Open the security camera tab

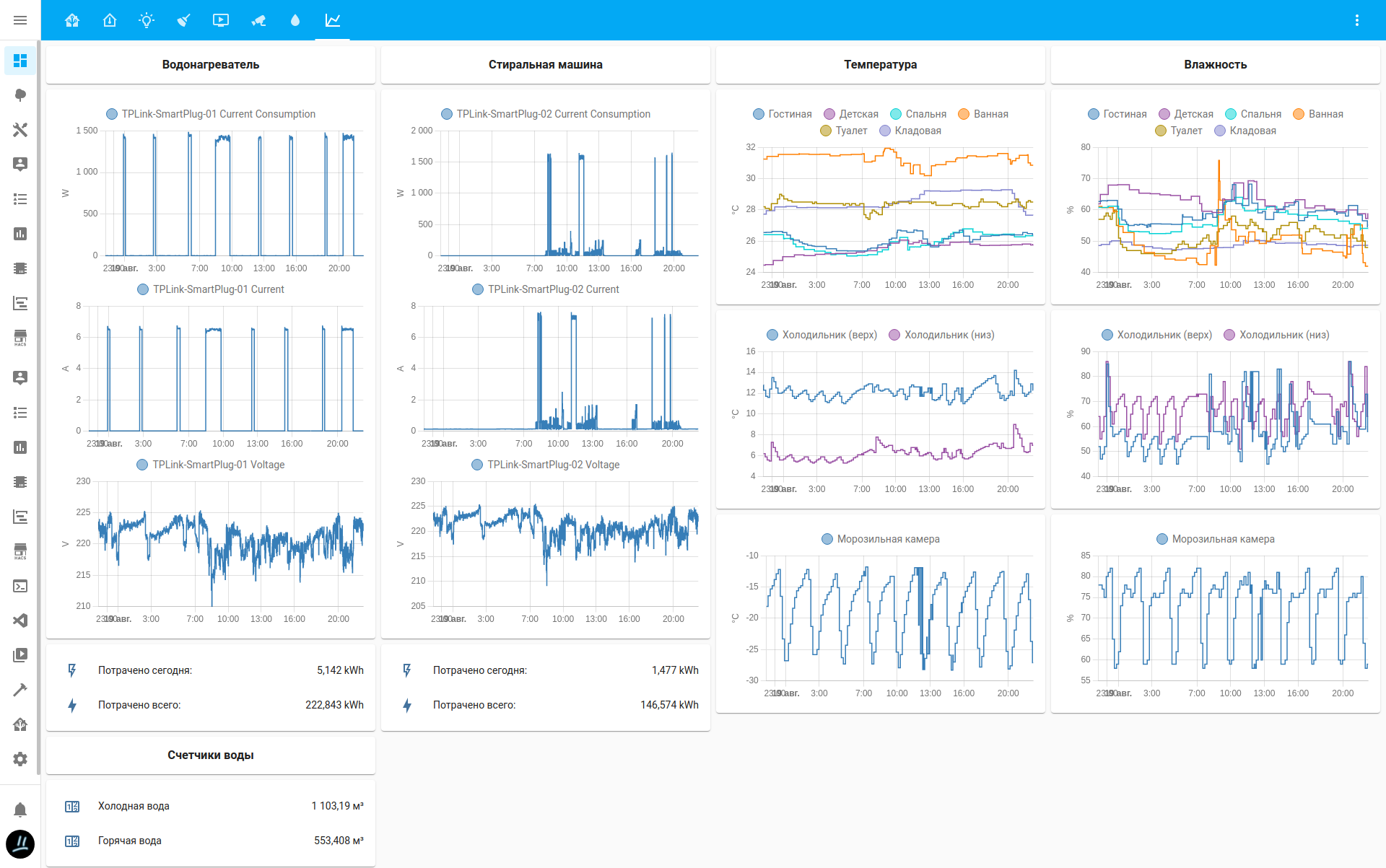(258, 20)
